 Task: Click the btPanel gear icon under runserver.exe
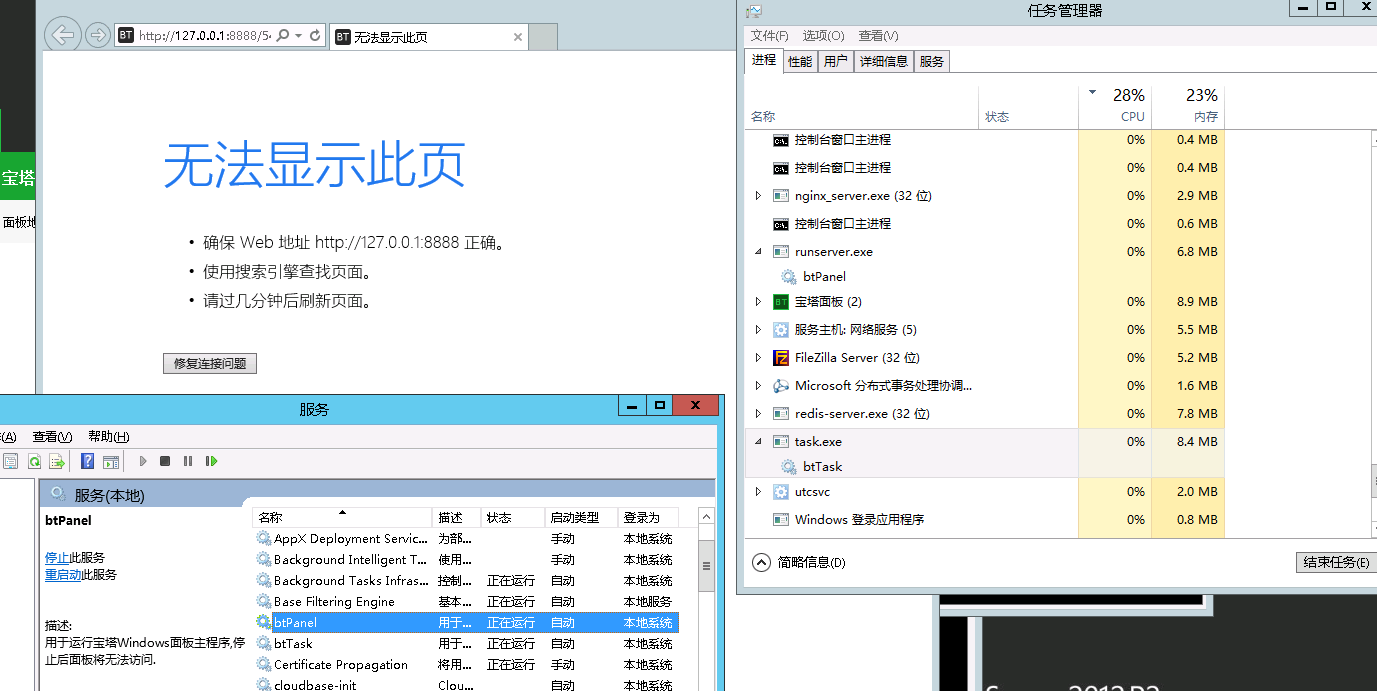pos(788,277)
